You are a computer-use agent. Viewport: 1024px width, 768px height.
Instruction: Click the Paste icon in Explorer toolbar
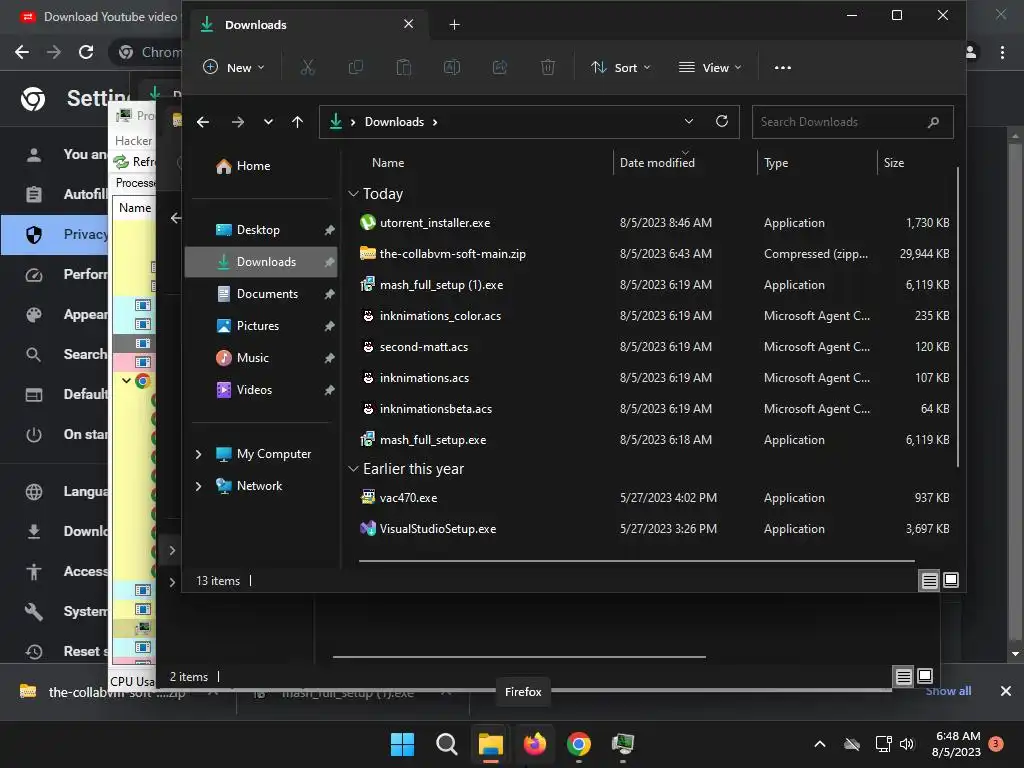(404, 67)
